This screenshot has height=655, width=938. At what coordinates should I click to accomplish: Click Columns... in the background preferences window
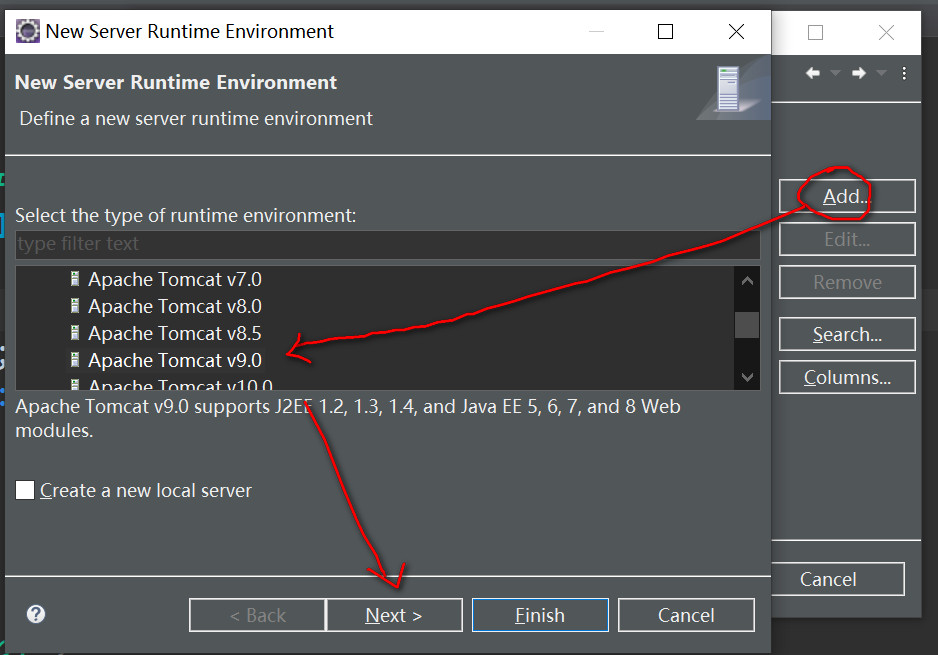click(847, 377)
